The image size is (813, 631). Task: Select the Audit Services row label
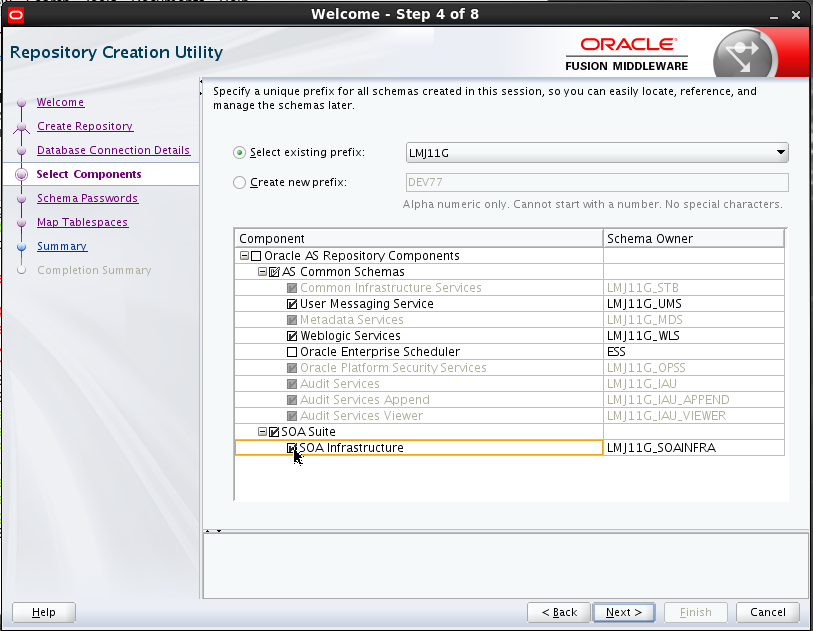tap(340, 384)
